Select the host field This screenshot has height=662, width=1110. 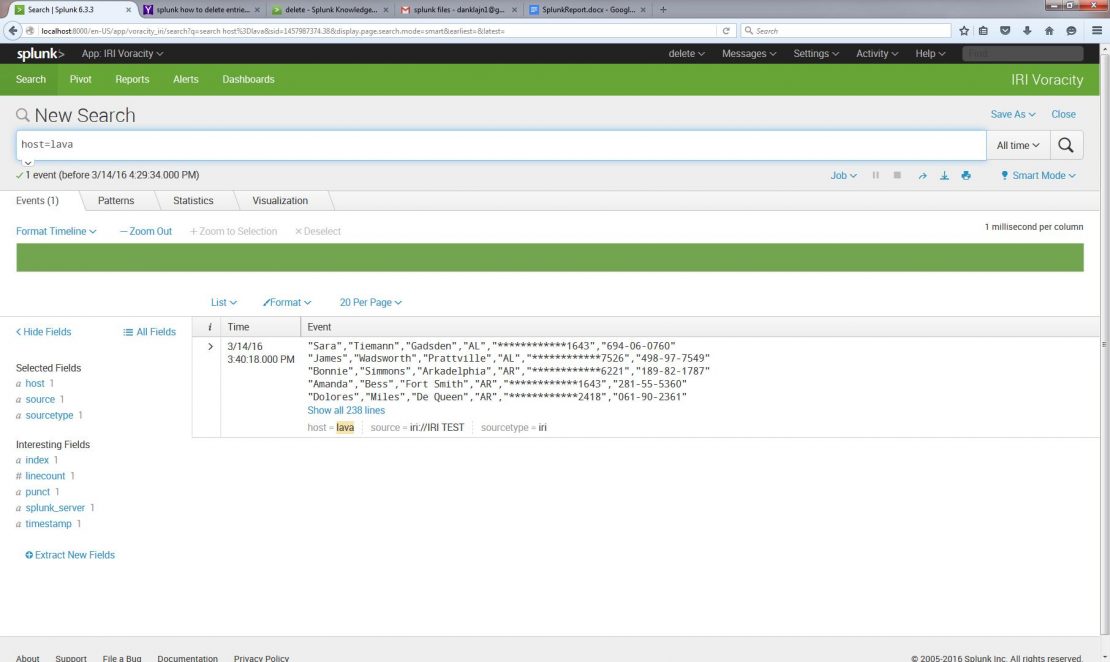pos(35,384)
